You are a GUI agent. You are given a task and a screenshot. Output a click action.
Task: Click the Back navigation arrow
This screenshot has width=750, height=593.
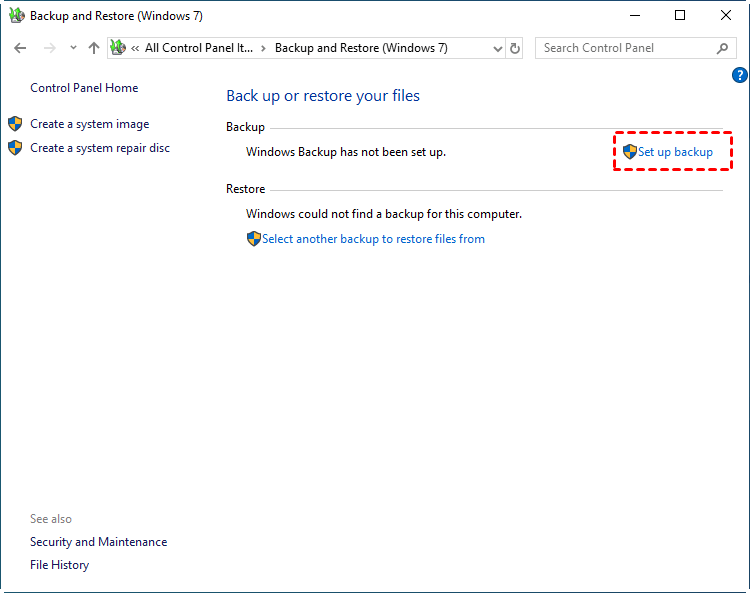click(20, 48)
